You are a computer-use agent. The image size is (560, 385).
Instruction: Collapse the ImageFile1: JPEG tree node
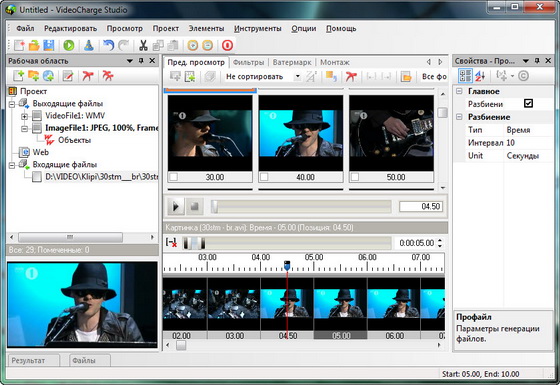[x=24, y=128]
